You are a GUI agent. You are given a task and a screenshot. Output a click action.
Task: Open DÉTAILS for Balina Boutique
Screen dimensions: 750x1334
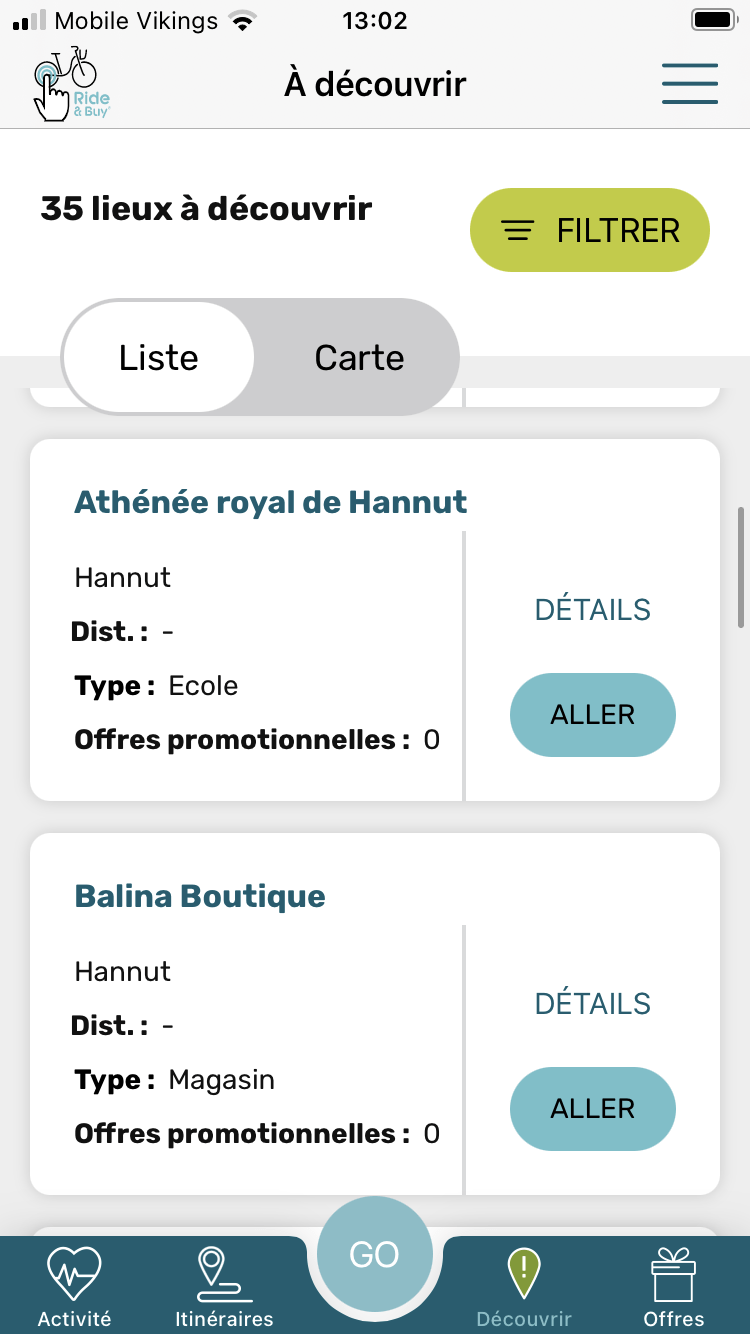(593, 1004)
